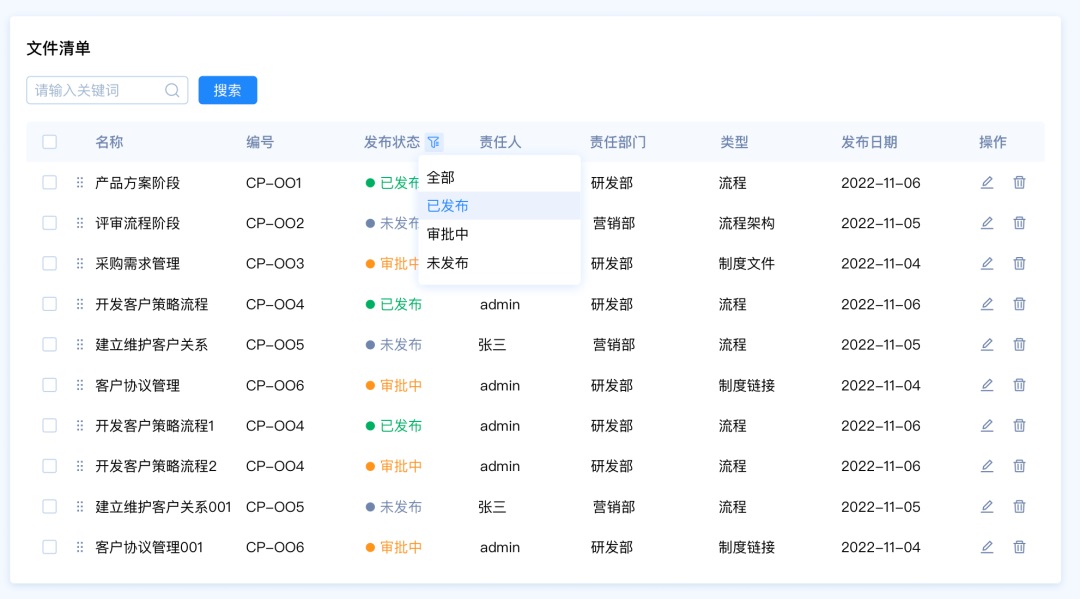Viewport: 1080px width, 599px height.
Task: Check the box for 开发客户策略流程 row
Action: 50,304
